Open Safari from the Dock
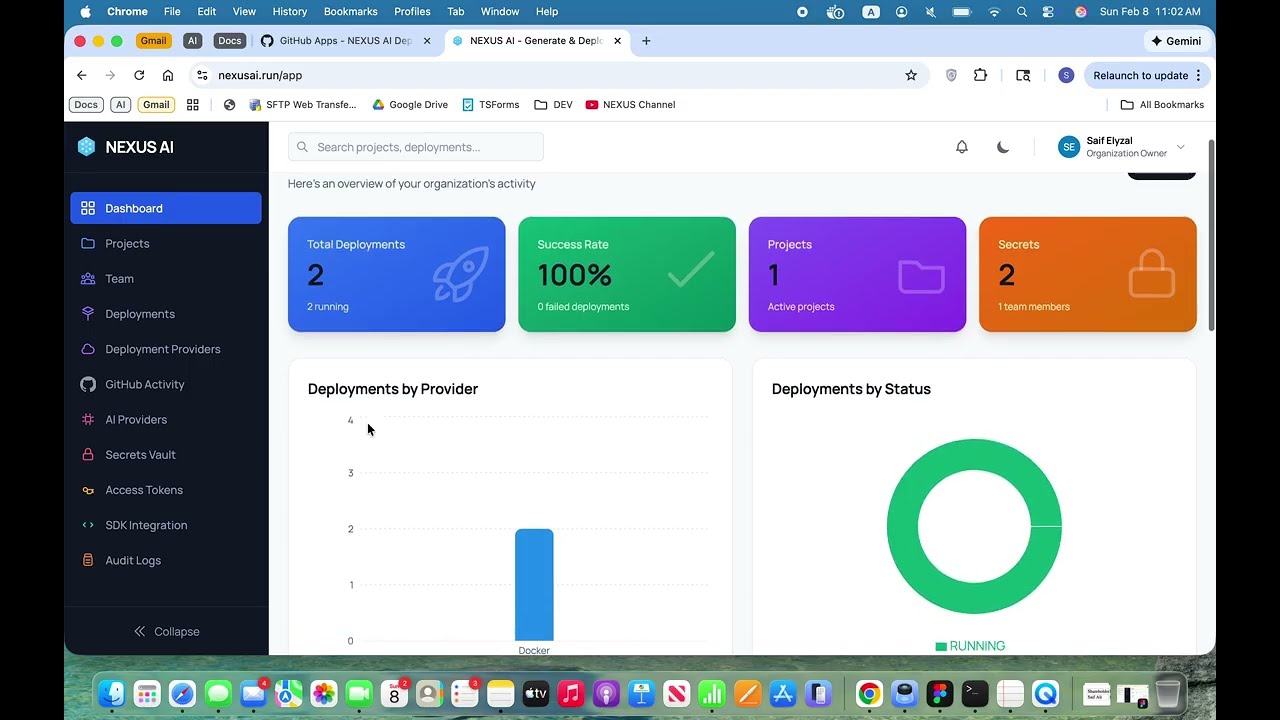Viewport: 1280px width, 720px height. [183, 693]
